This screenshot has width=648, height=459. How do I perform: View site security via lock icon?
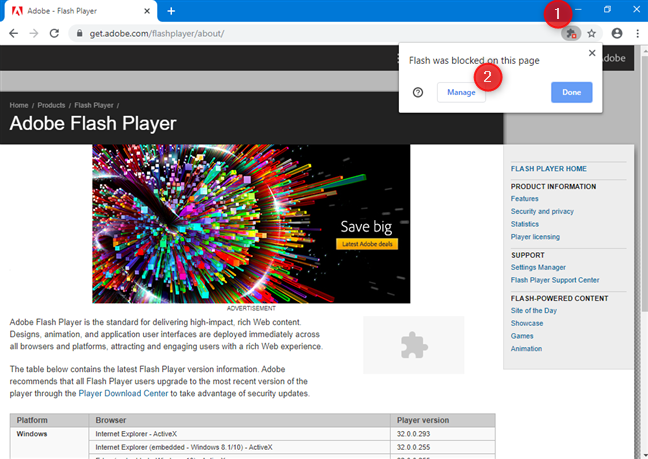(80, 33)
